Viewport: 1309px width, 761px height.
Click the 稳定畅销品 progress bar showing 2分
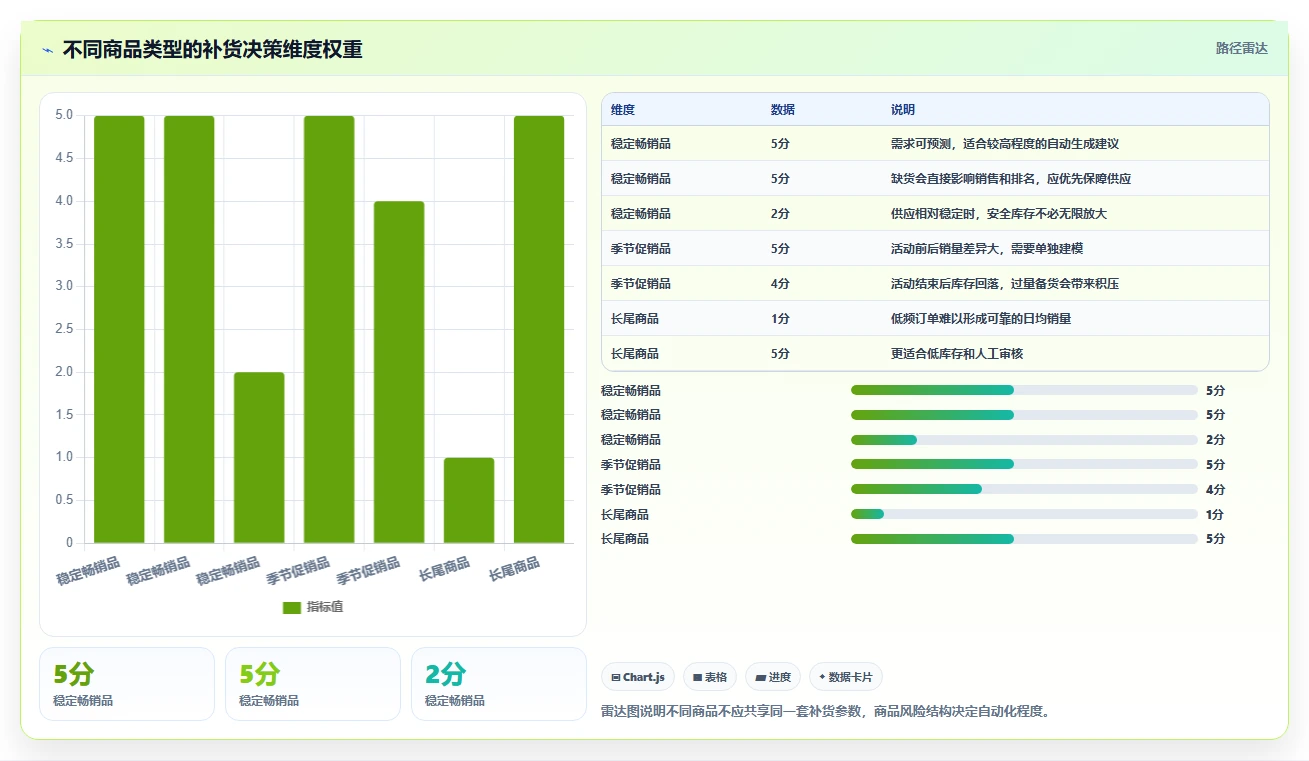point(1024,440)
